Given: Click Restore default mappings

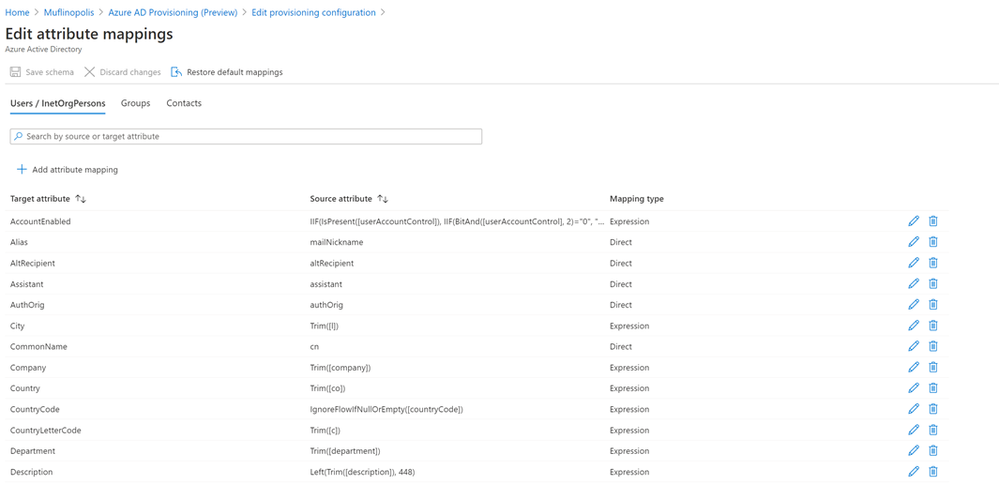Looking at the screenshot, I should pos(227,72).
